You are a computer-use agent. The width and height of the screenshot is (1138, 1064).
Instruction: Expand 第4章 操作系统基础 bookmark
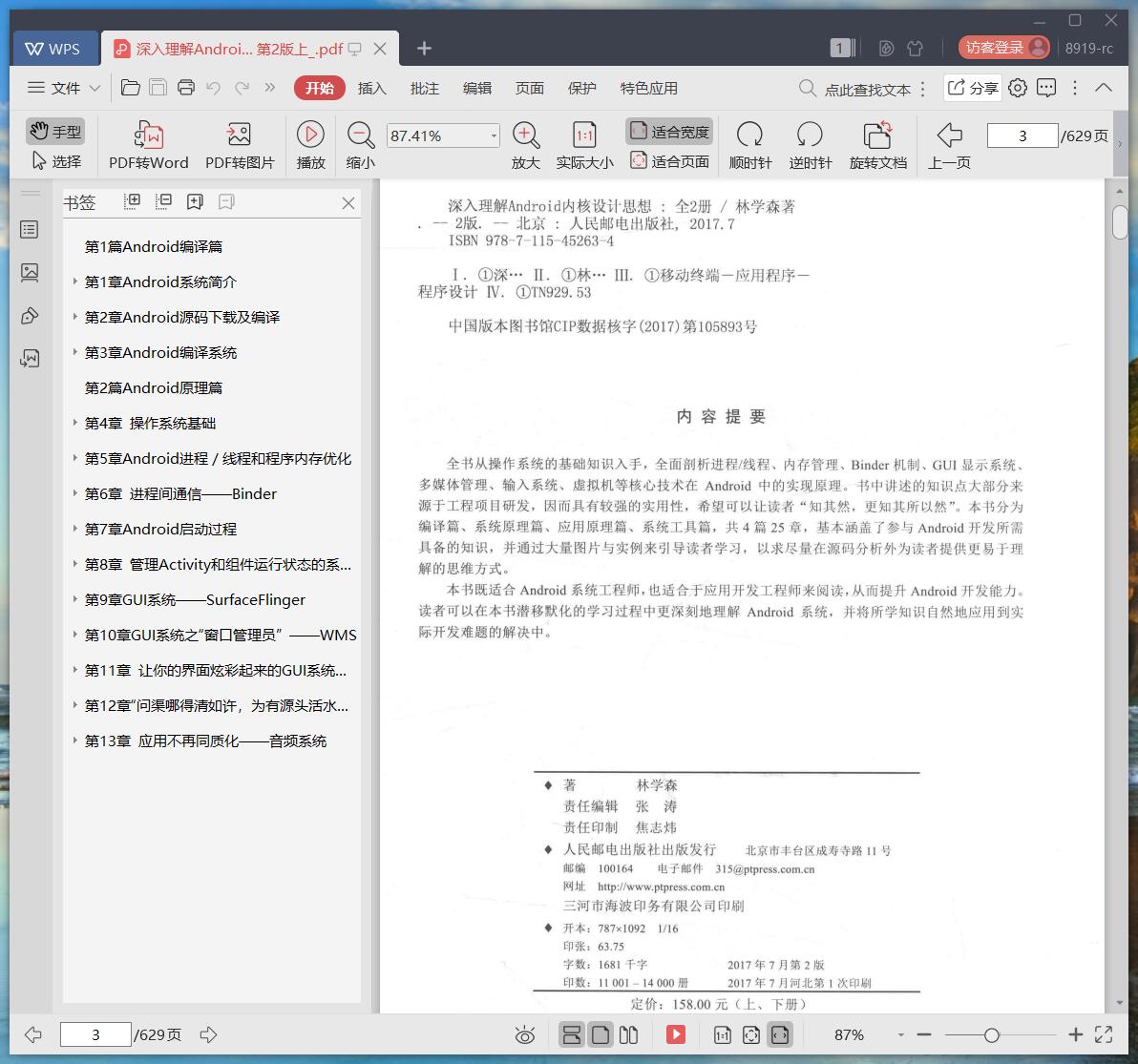point(74,422)
